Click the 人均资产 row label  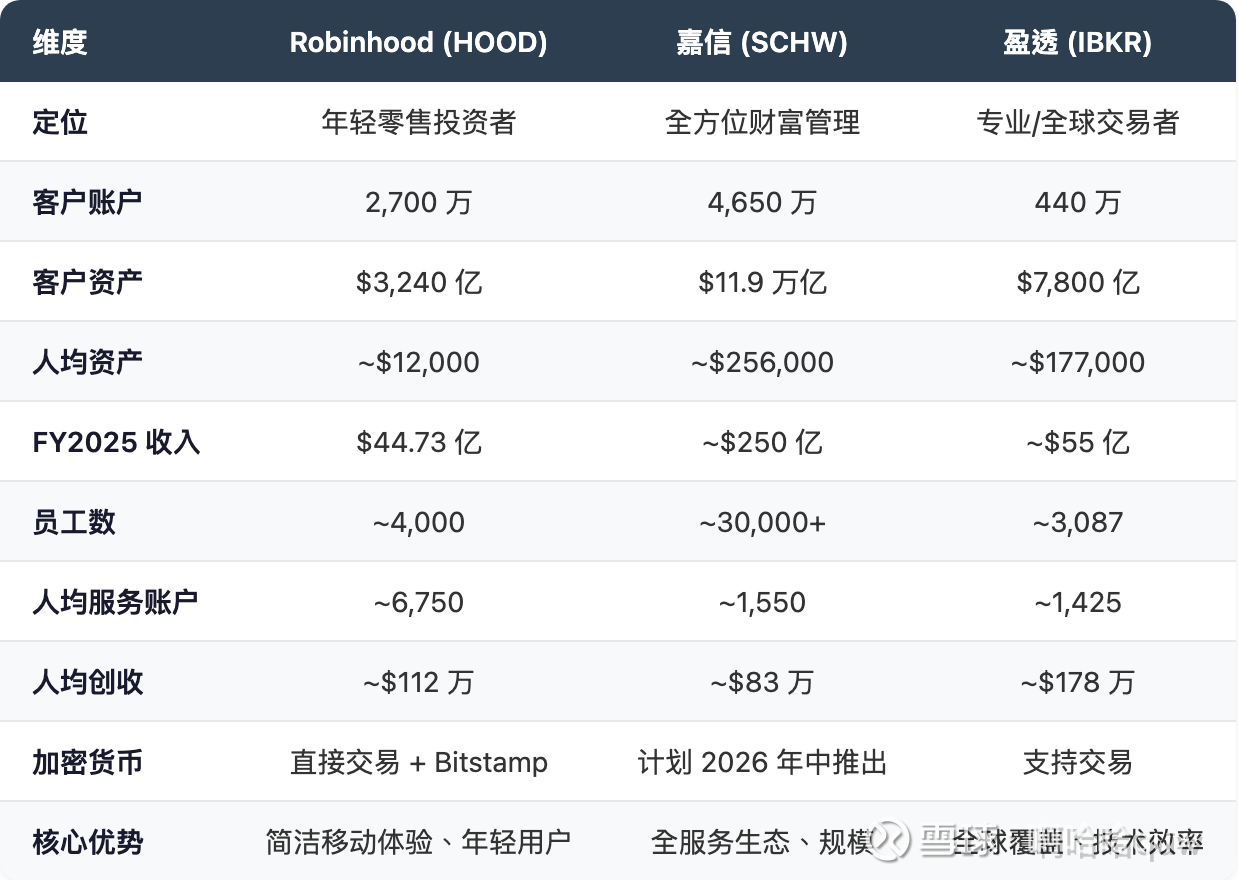click(87, 362)
